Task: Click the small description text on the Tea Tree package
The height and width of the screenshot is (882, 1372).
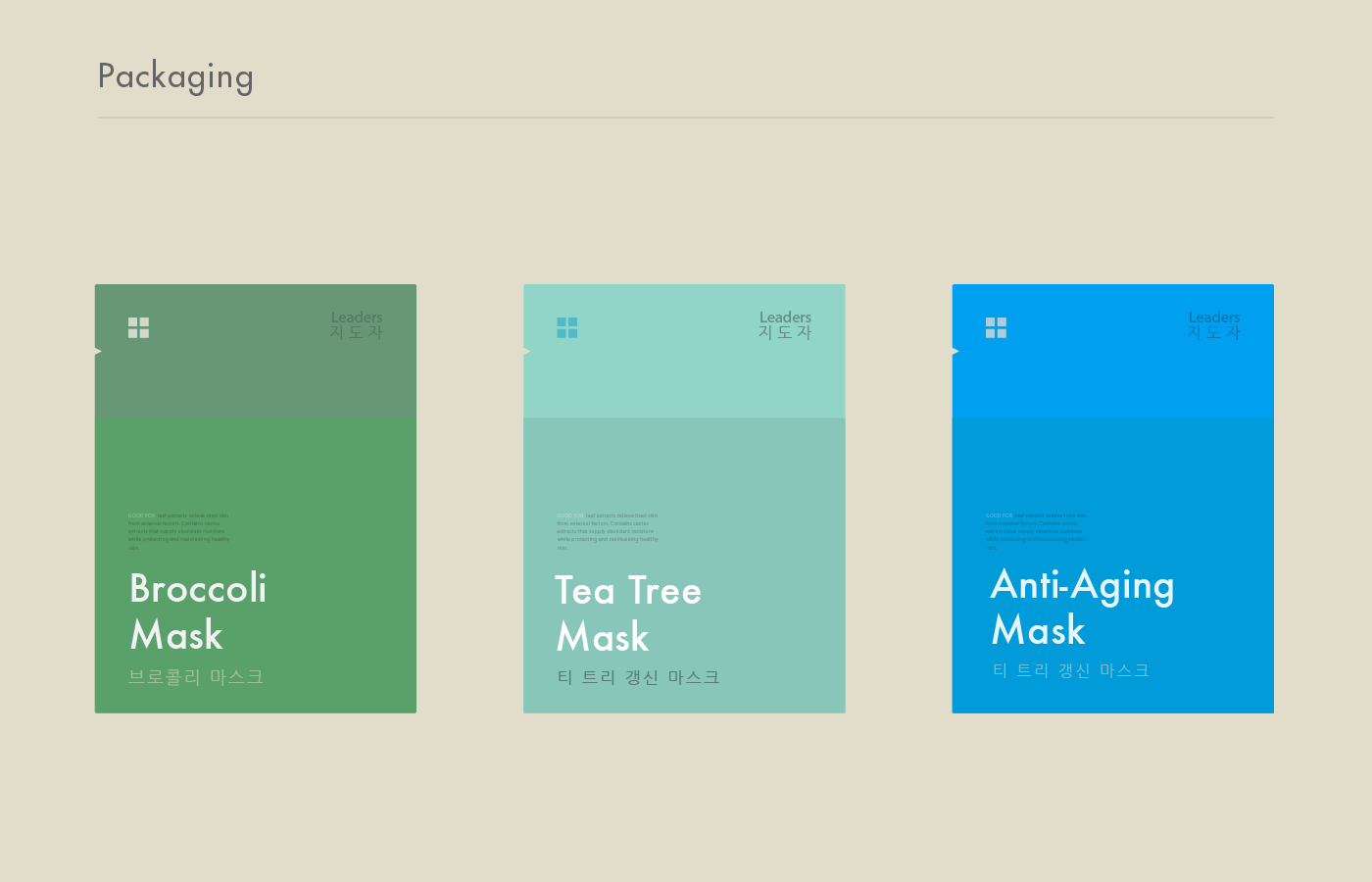Action: pos(608,530)
